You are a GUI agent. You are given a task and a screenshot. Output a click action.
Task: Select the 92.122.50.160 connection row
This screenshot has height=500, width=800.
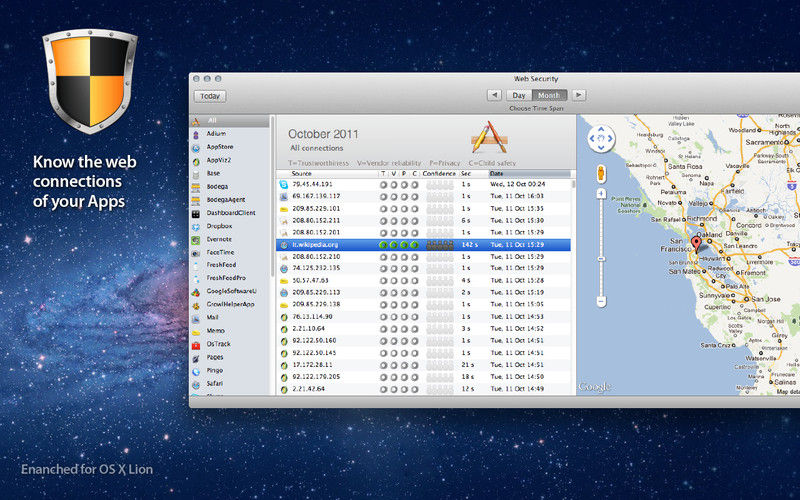(423, 341)
